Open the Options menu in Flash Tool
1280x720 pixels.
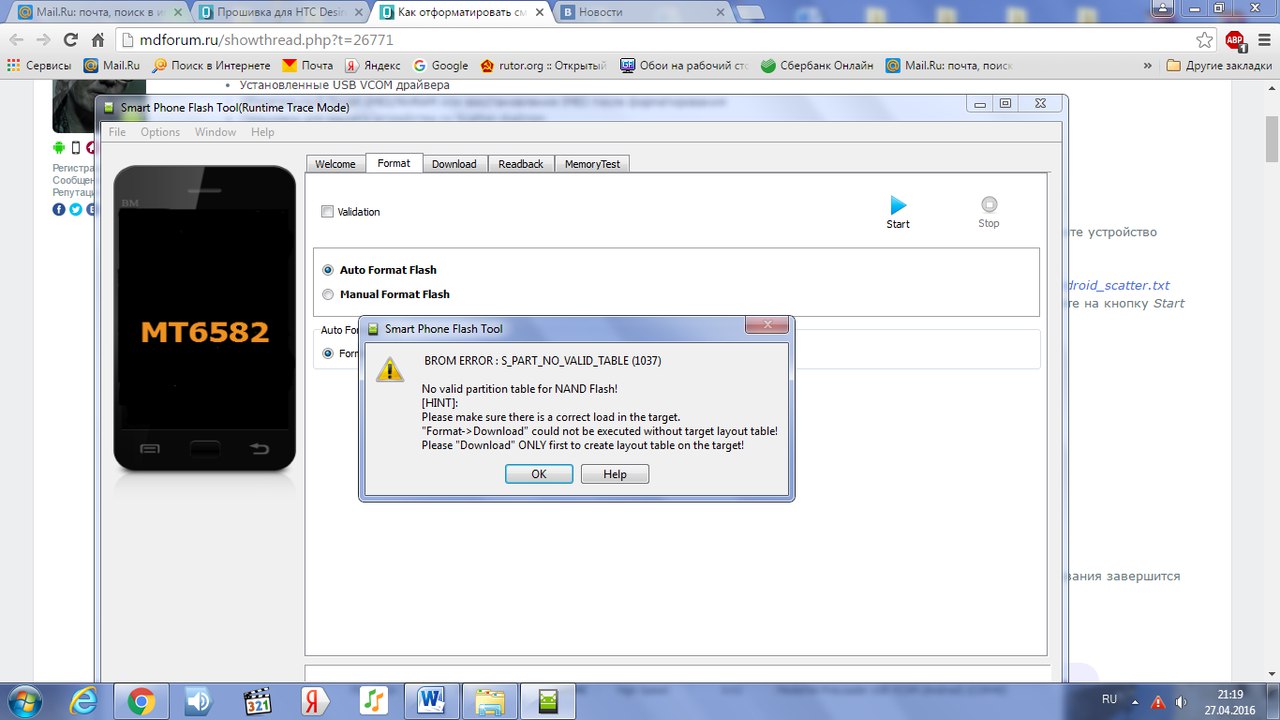[x=160, y=132]
